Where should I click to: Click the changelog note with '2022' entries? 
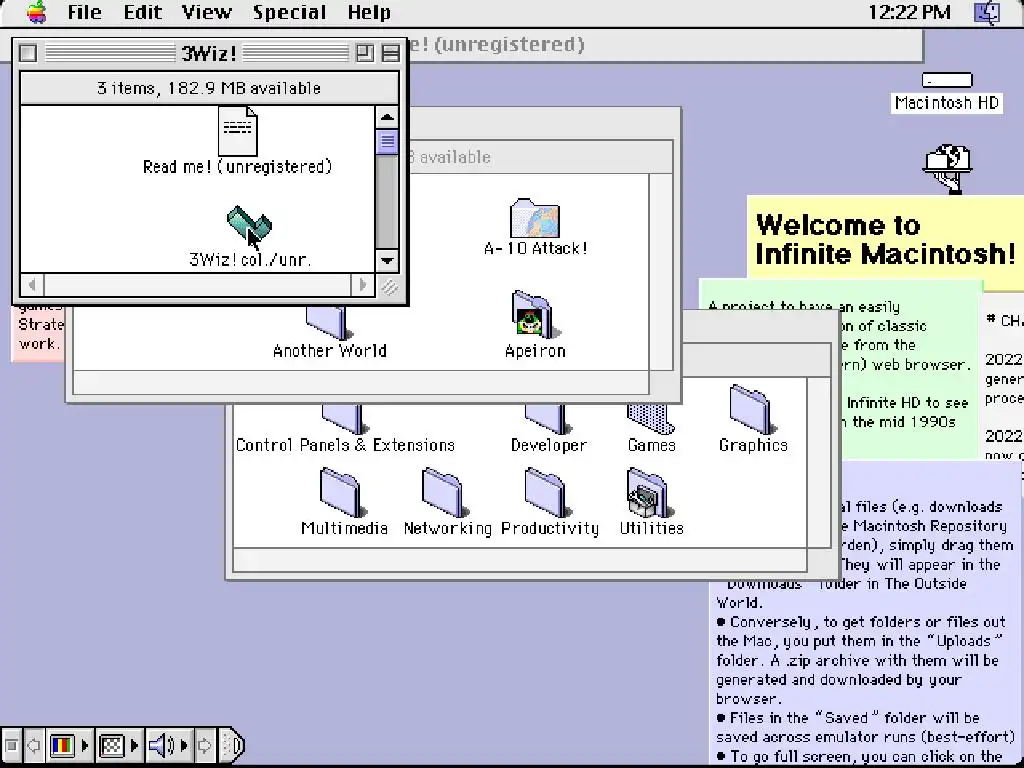(1003, 376)
